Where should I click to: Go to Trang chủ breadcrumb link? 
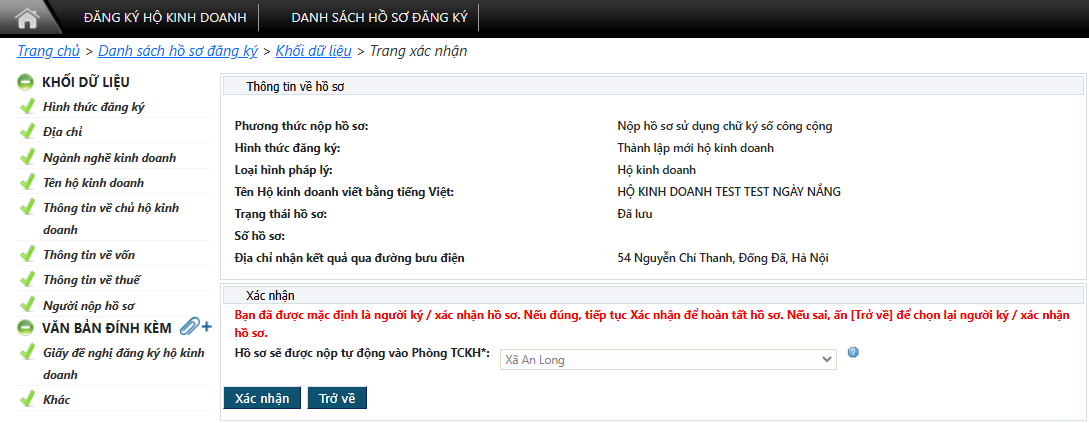pos(48,51)
